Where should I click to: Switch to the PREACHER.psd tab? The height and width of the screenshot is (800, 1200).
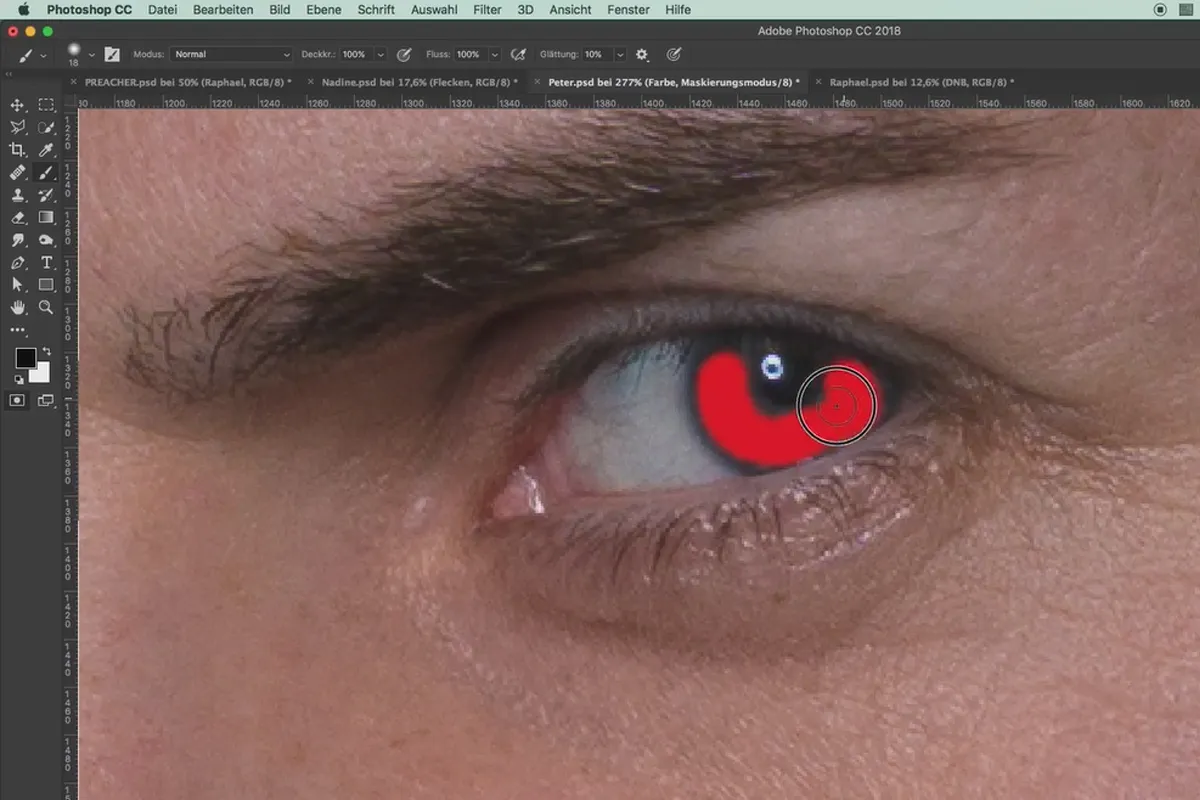click(x=188, y=82)
